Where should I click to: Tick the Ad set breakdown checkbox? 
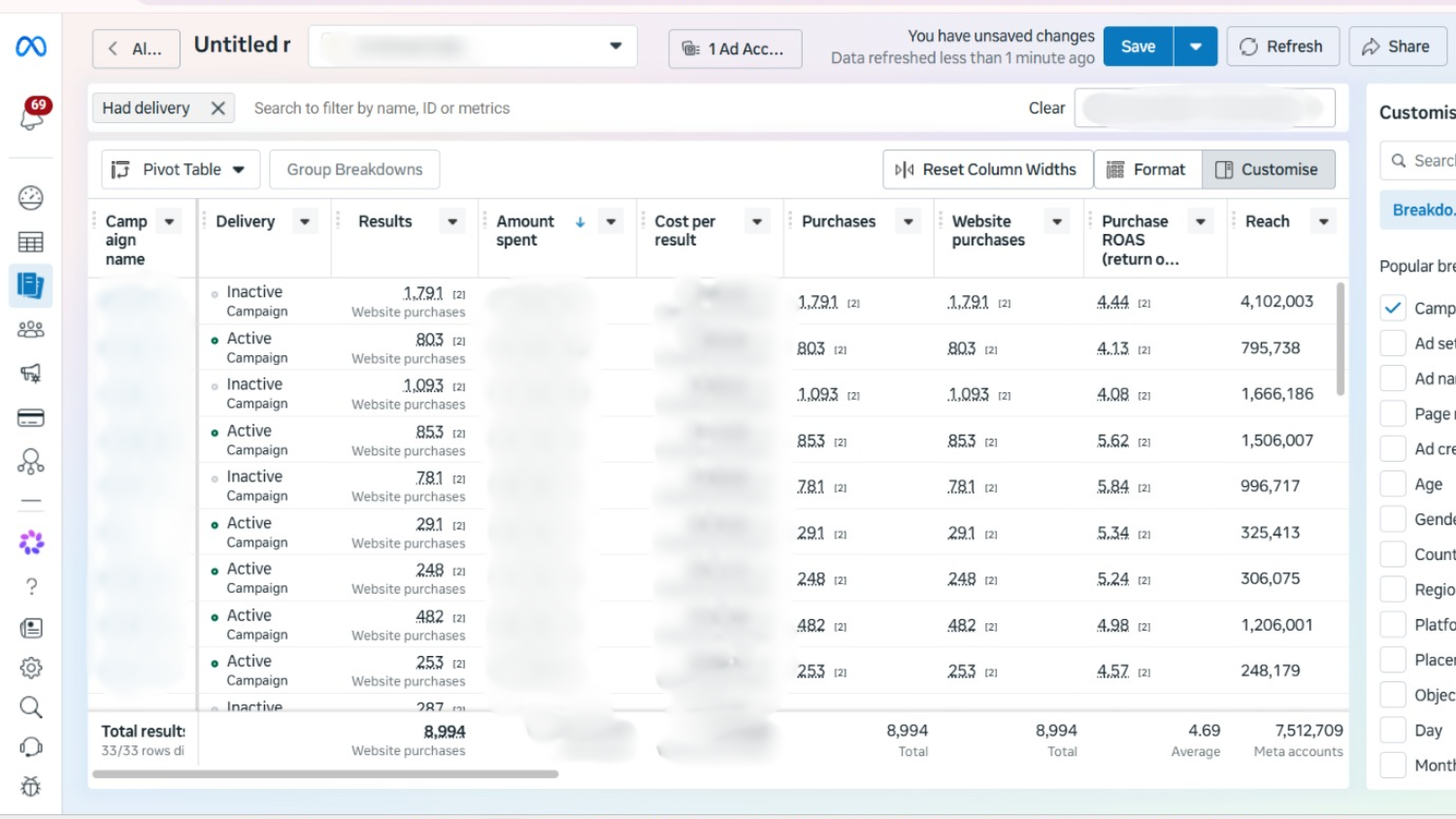pos(1393,343)
